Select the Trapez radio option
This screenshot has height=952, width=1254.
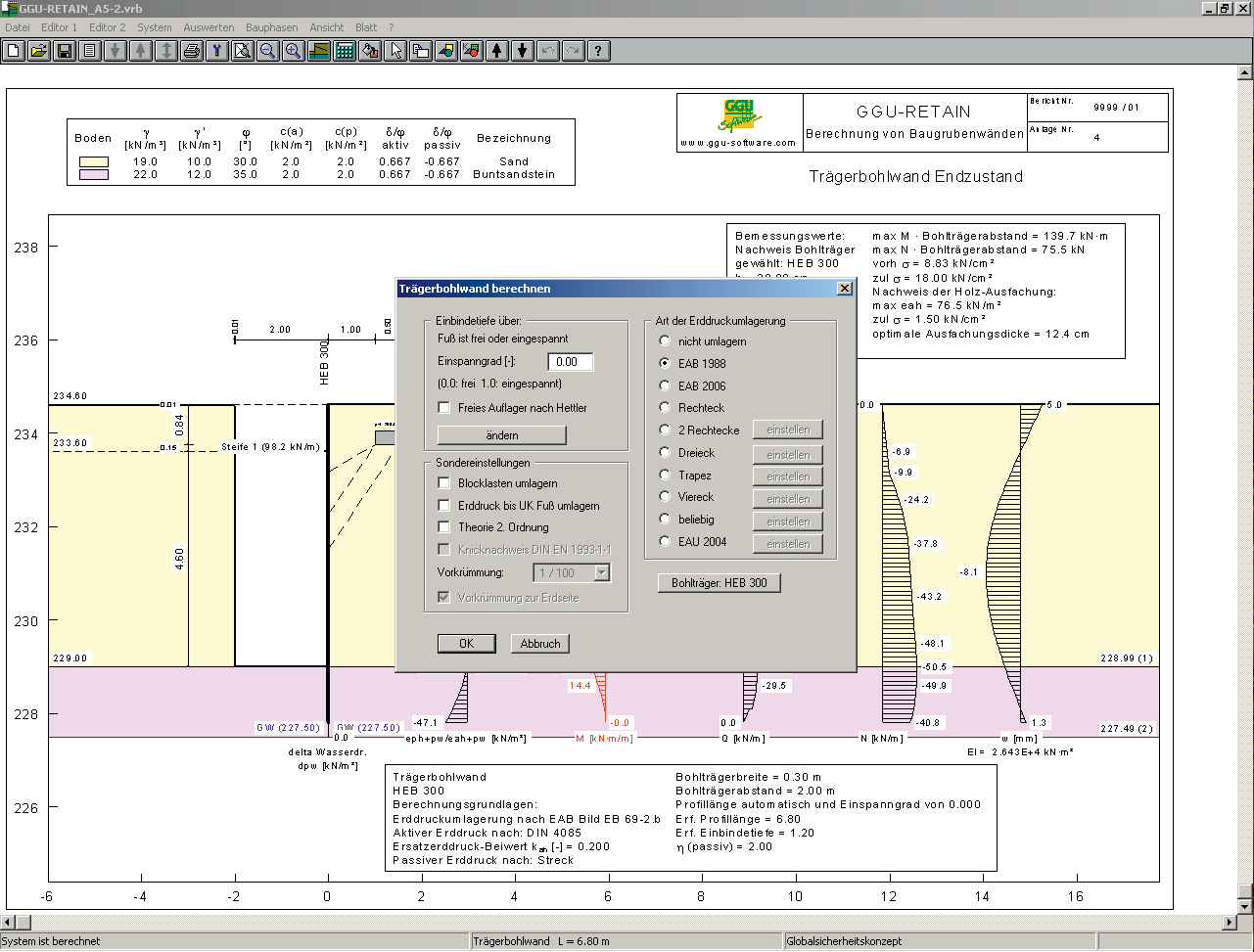666,475
